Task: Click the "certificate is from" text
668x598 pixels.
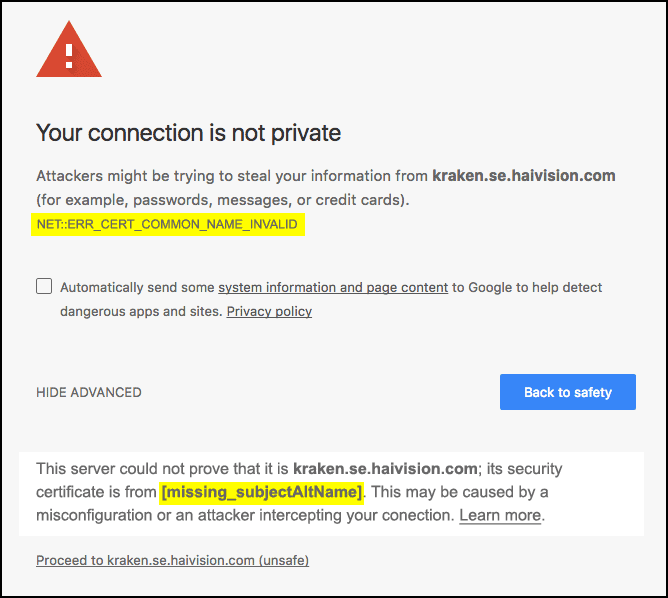Action: point(96,492)
